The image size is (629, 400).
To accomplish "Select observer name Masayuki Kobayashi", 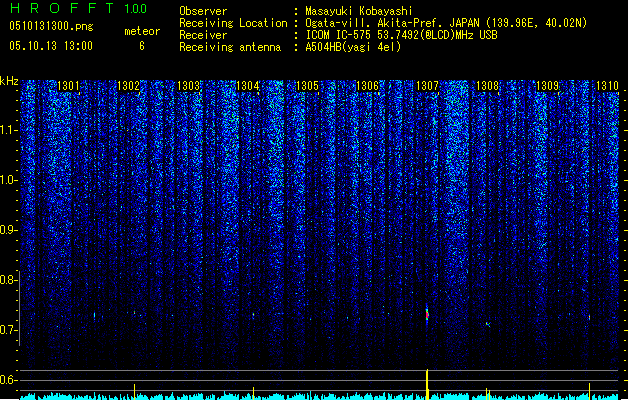I will [359, 11].
